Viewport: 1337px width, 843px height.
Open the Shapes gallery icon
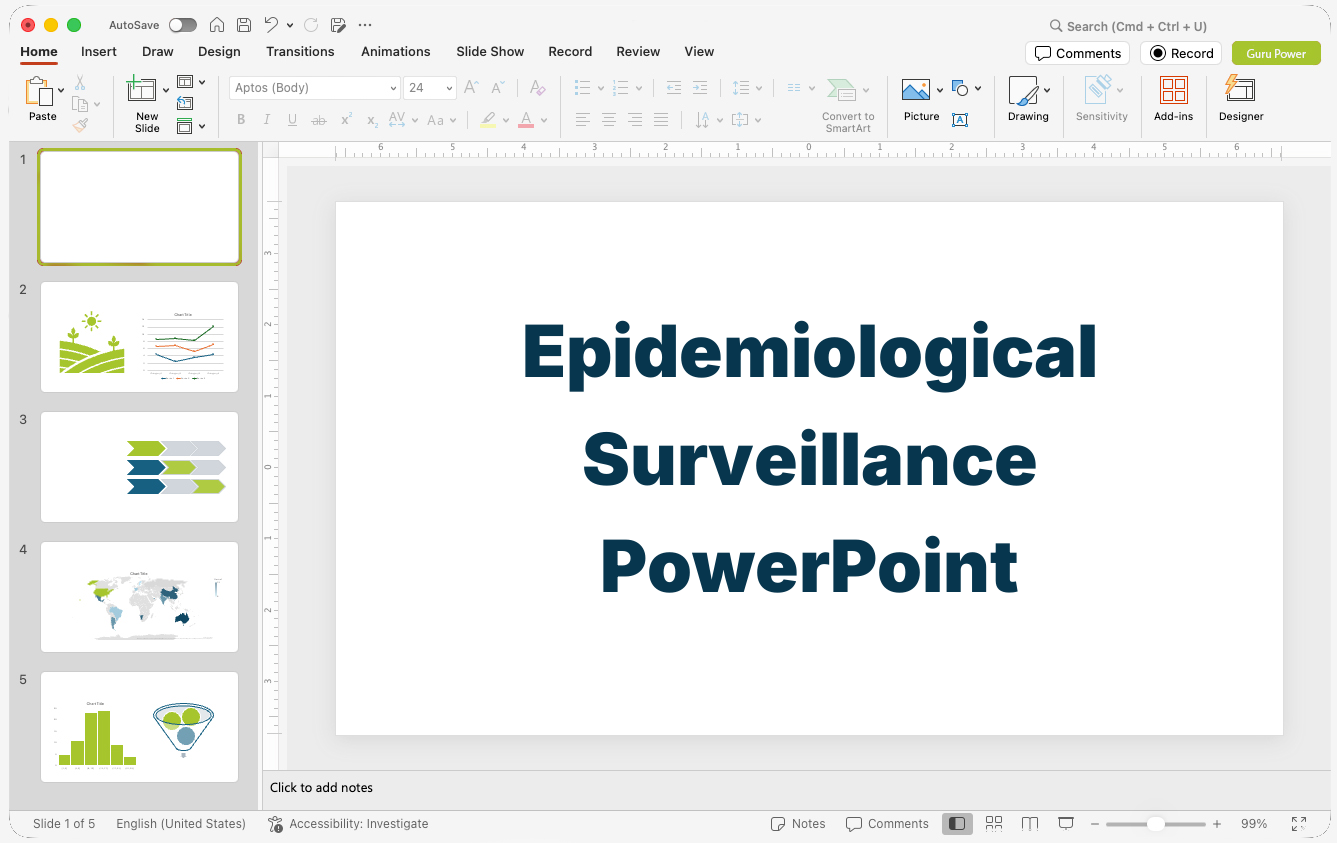click(961, 89)
